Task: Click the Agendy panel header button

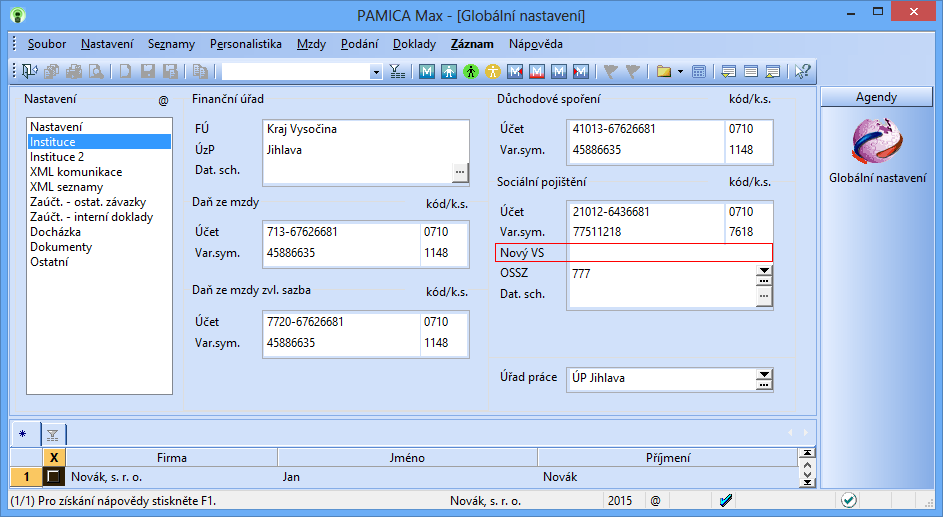Action: [876, 97]
